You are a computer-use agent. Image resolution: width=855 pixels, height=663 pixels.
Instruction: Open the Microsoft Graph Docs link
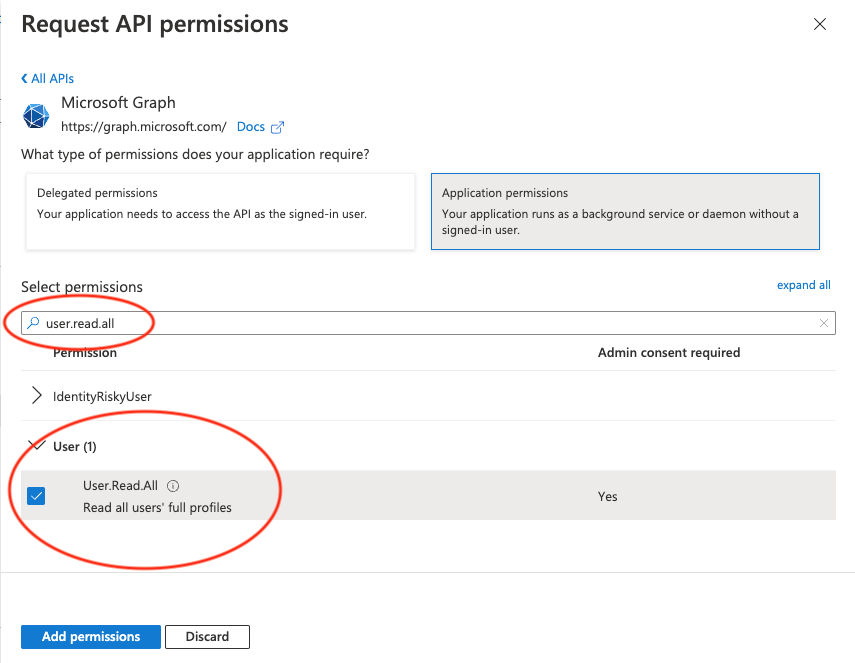click(251, 127)
